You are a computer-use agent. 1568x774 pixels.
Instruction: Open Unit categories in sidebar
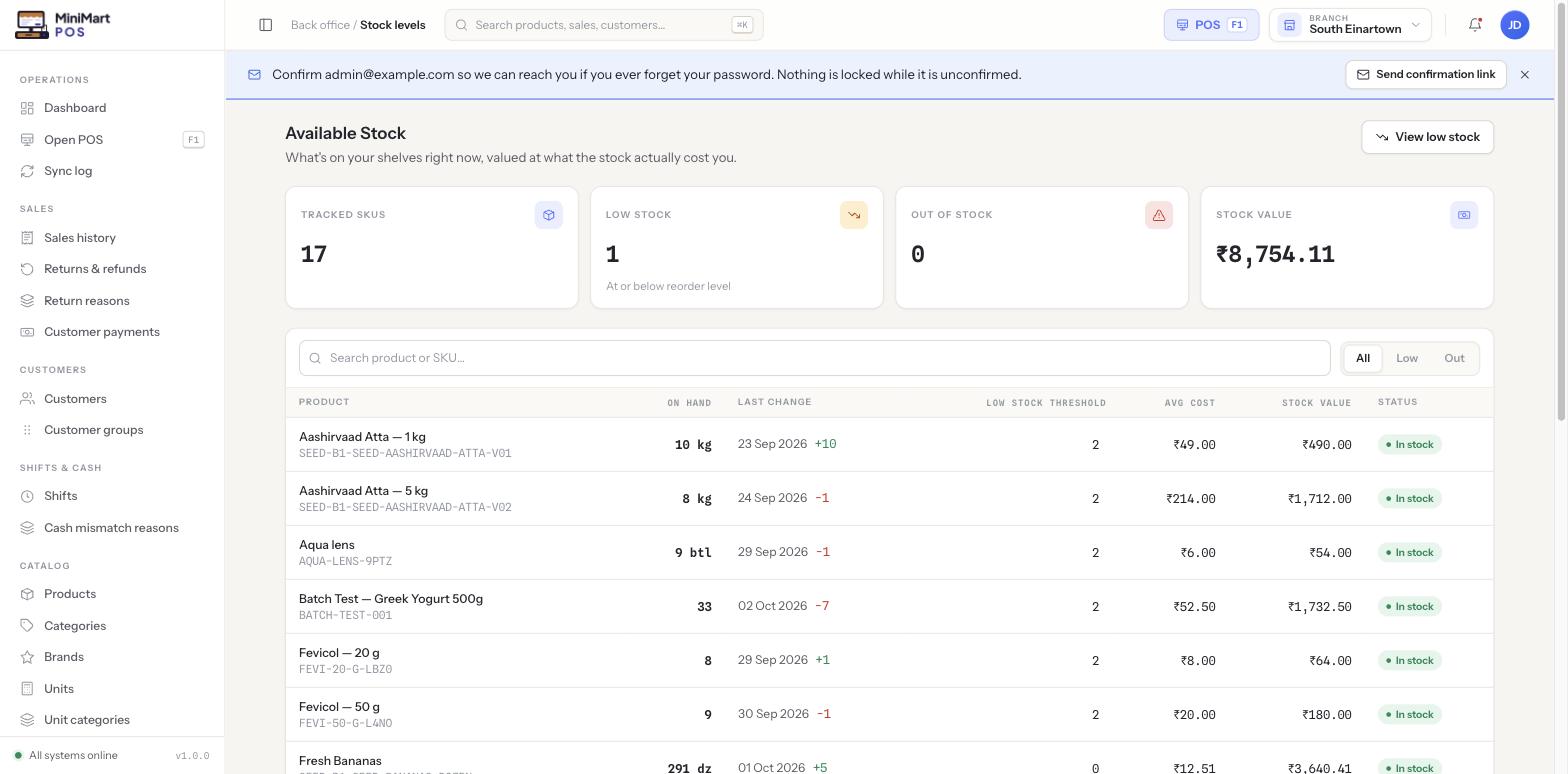coord(112,720)
